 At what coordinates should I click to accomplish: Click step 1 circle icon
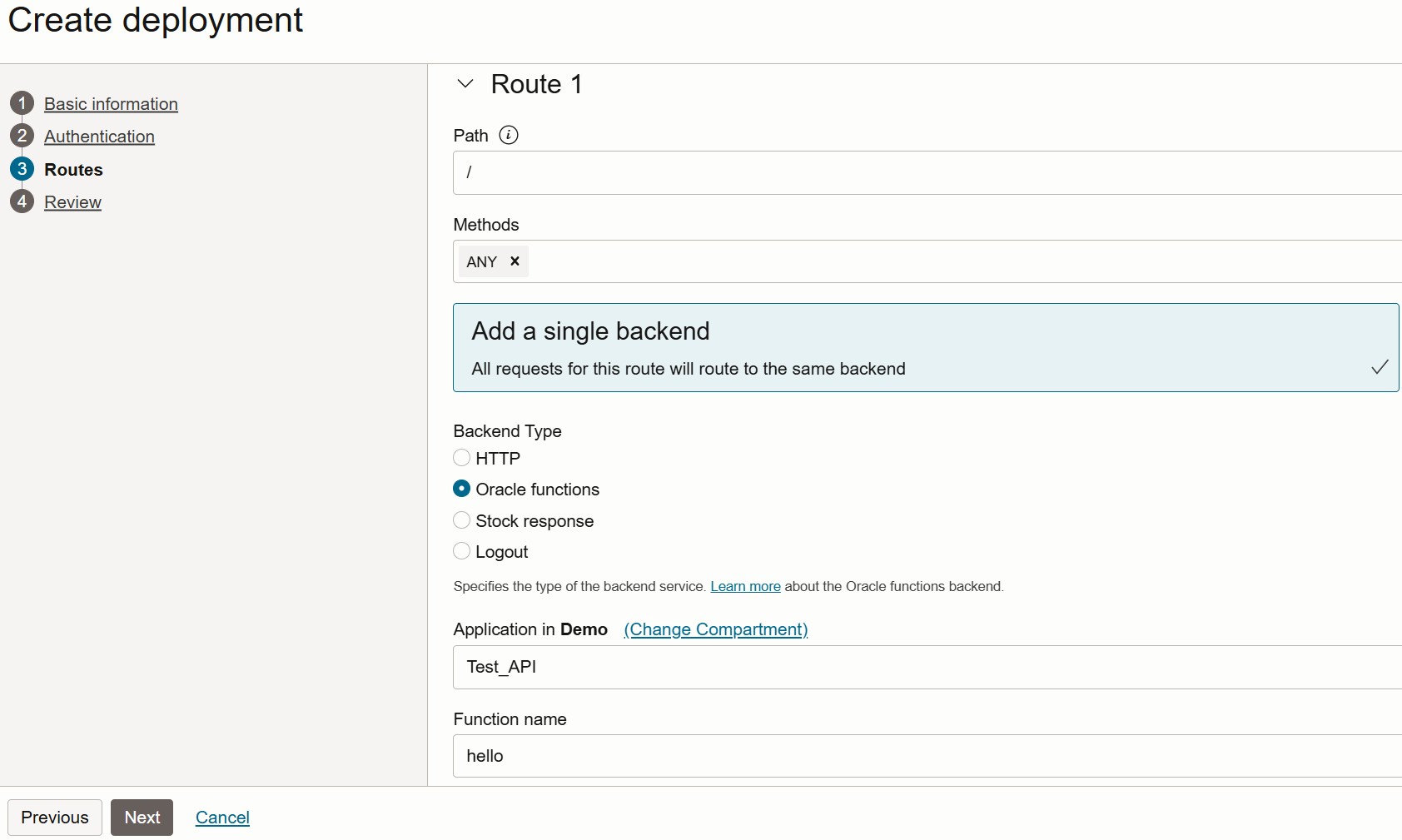click(22, 103)
